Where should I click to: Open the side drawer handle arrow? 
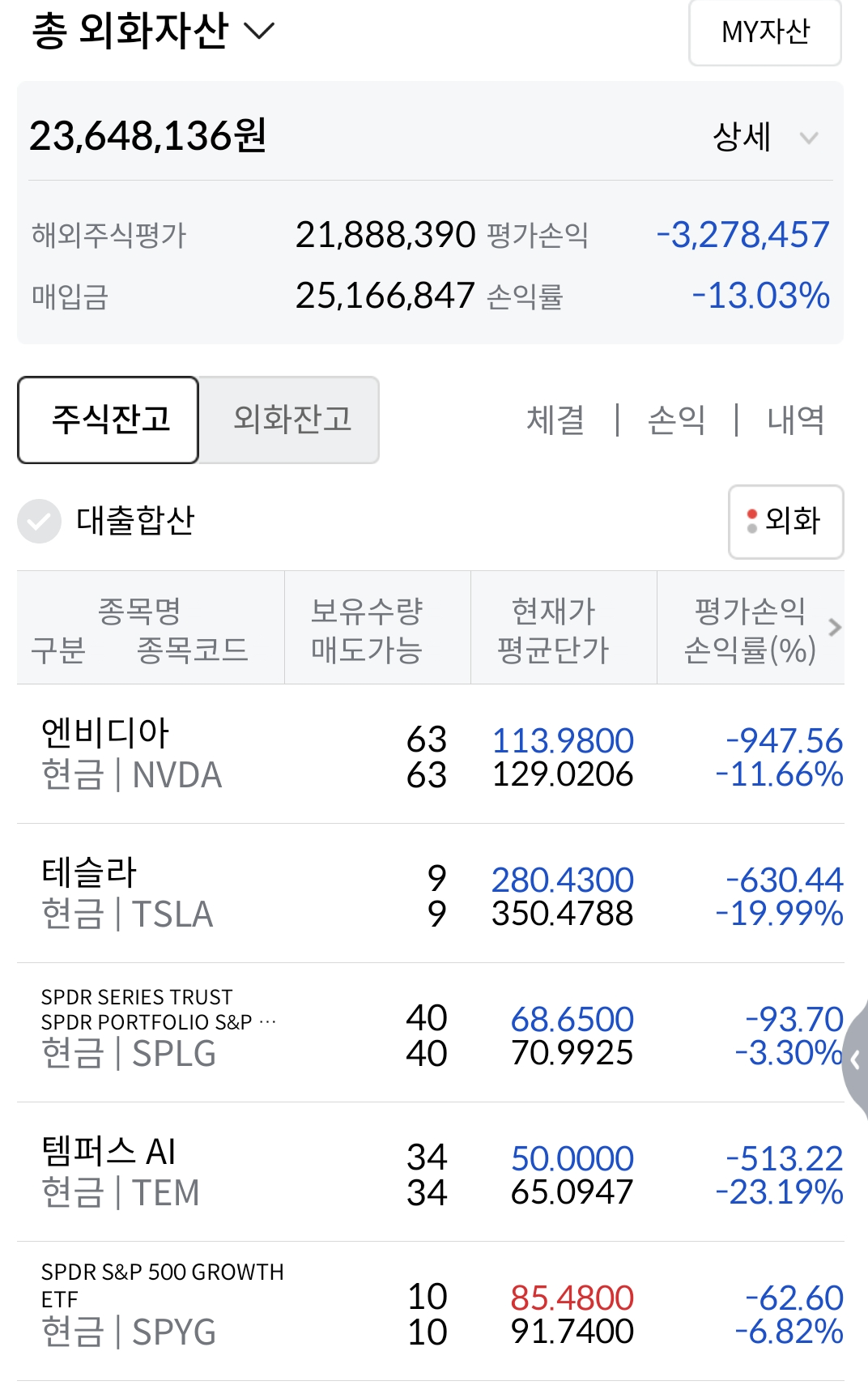click(856, 1059)
